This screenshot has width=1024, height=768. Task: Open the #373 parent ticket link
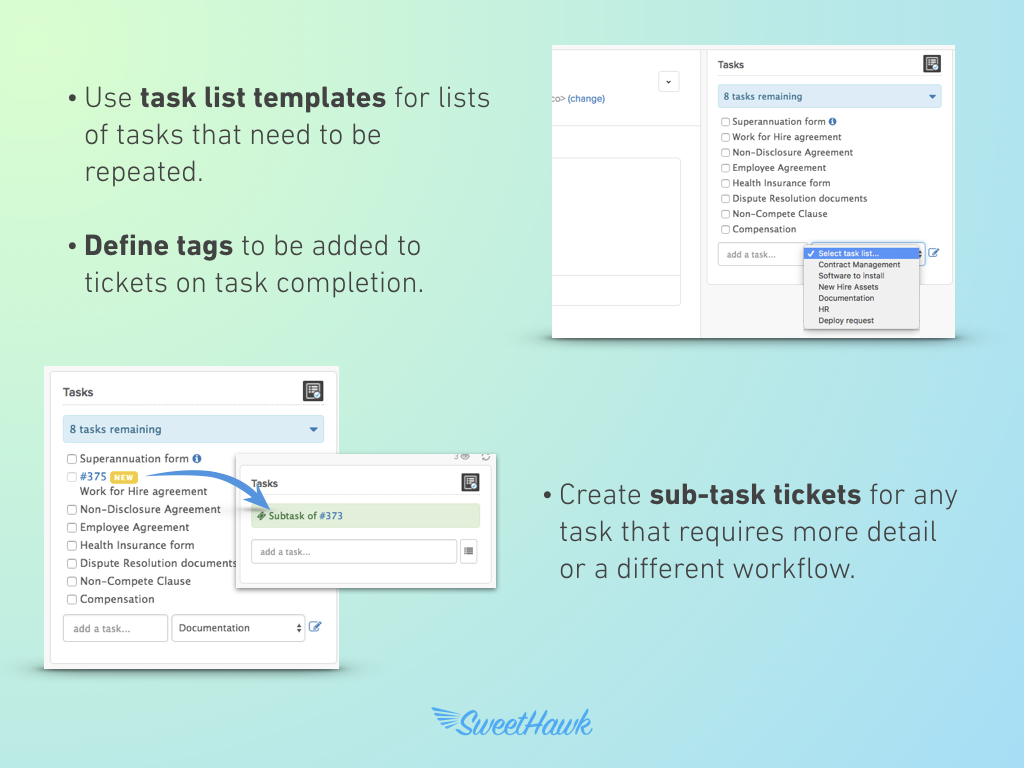click(x=331, y=516)
